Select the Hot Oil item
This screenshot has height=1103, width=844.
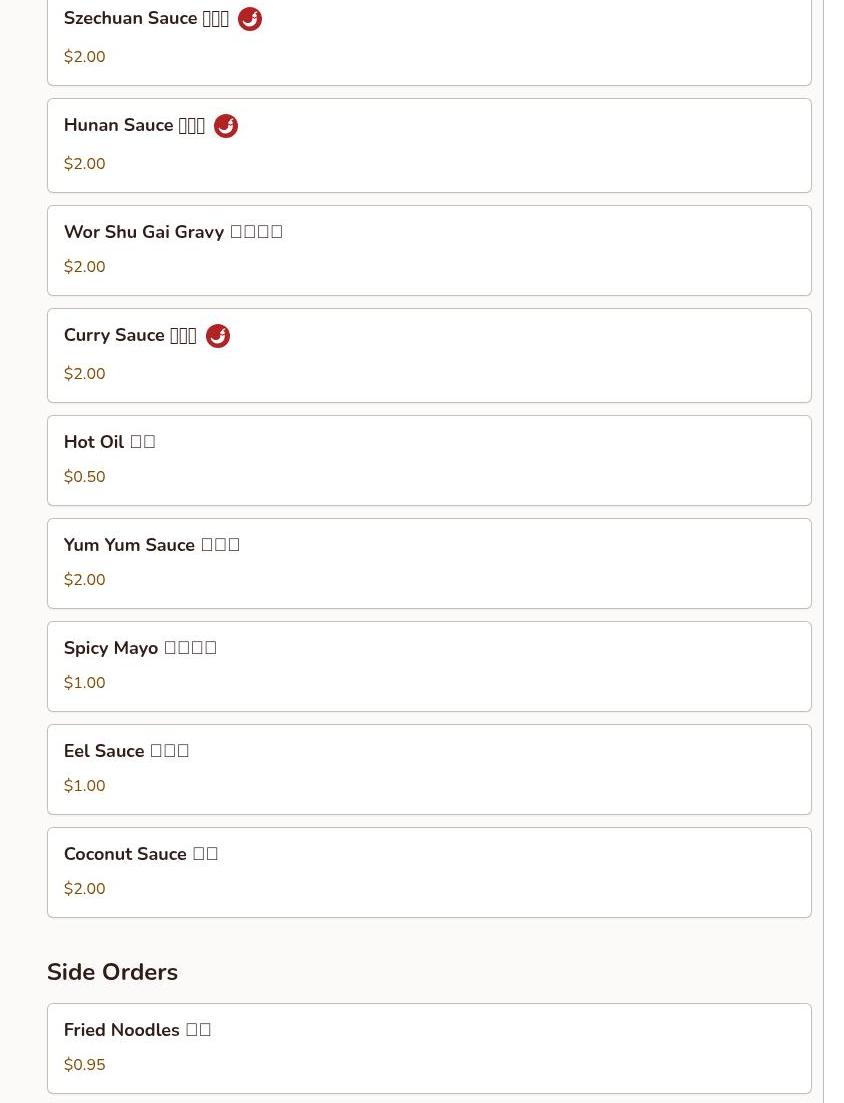point(429,460)
